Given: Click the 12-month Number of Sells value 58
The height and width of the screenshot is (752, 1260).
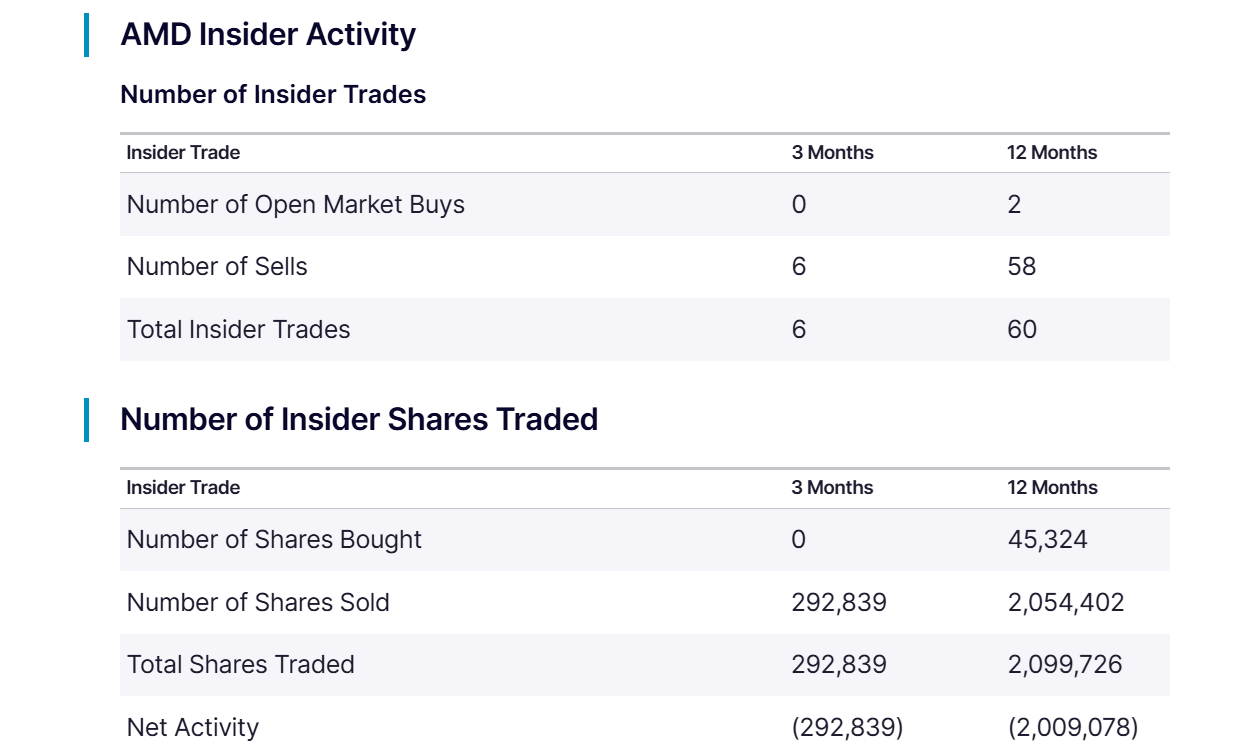Looking at the screenshot, I should (1022, 267).
